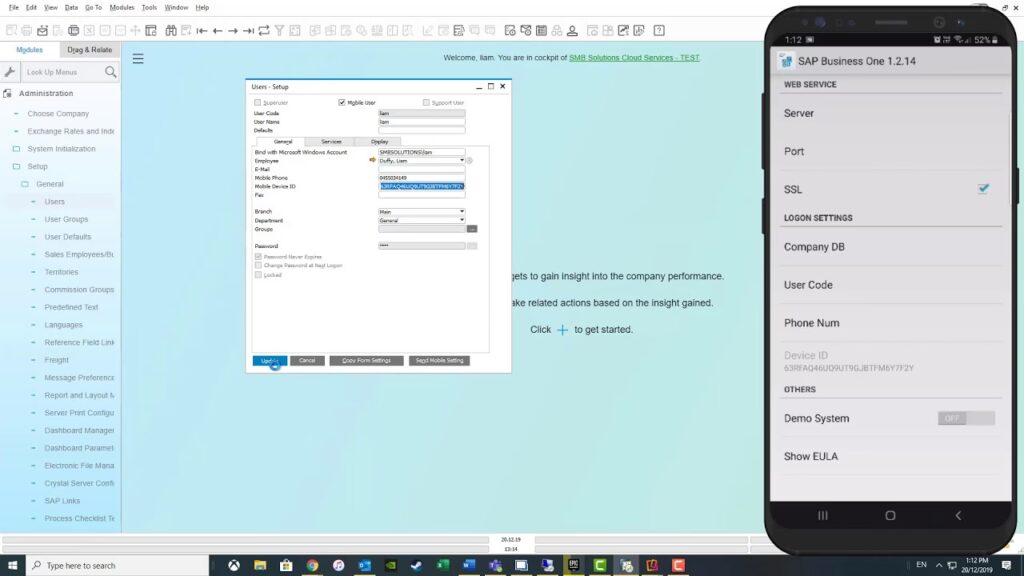The width and height of the screenshot is (1024, 576).
Task: Go to next record arrow in toolbar
Action: (233, 31)
